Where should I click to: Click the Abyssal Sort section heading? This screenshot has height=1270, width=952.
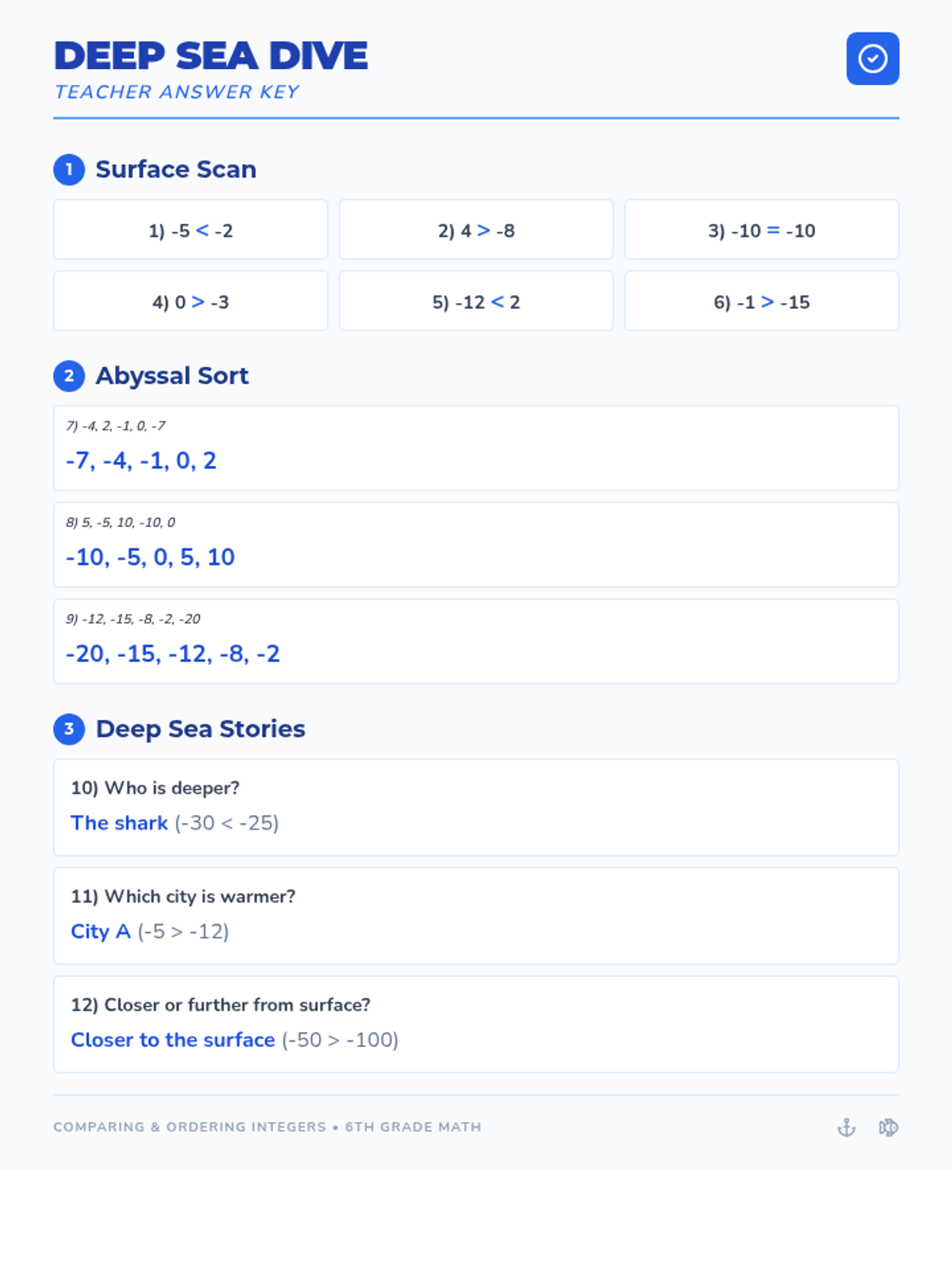pos(172,376)
